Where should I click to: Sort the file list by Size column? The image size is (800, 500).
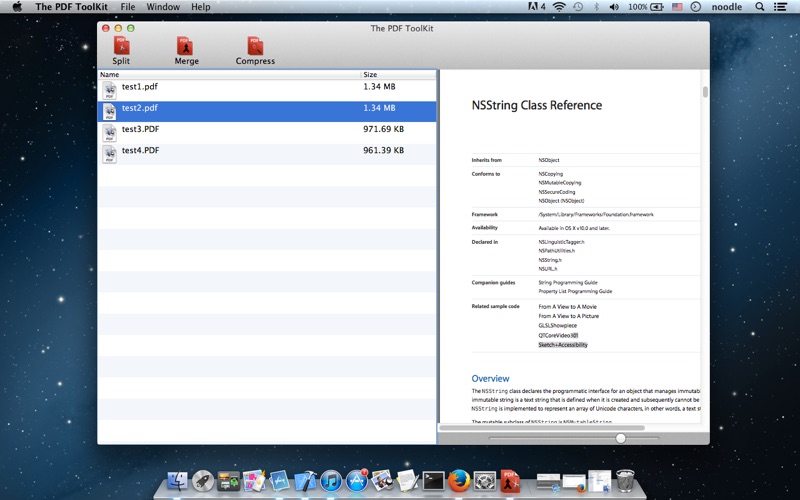click(398, 74)
